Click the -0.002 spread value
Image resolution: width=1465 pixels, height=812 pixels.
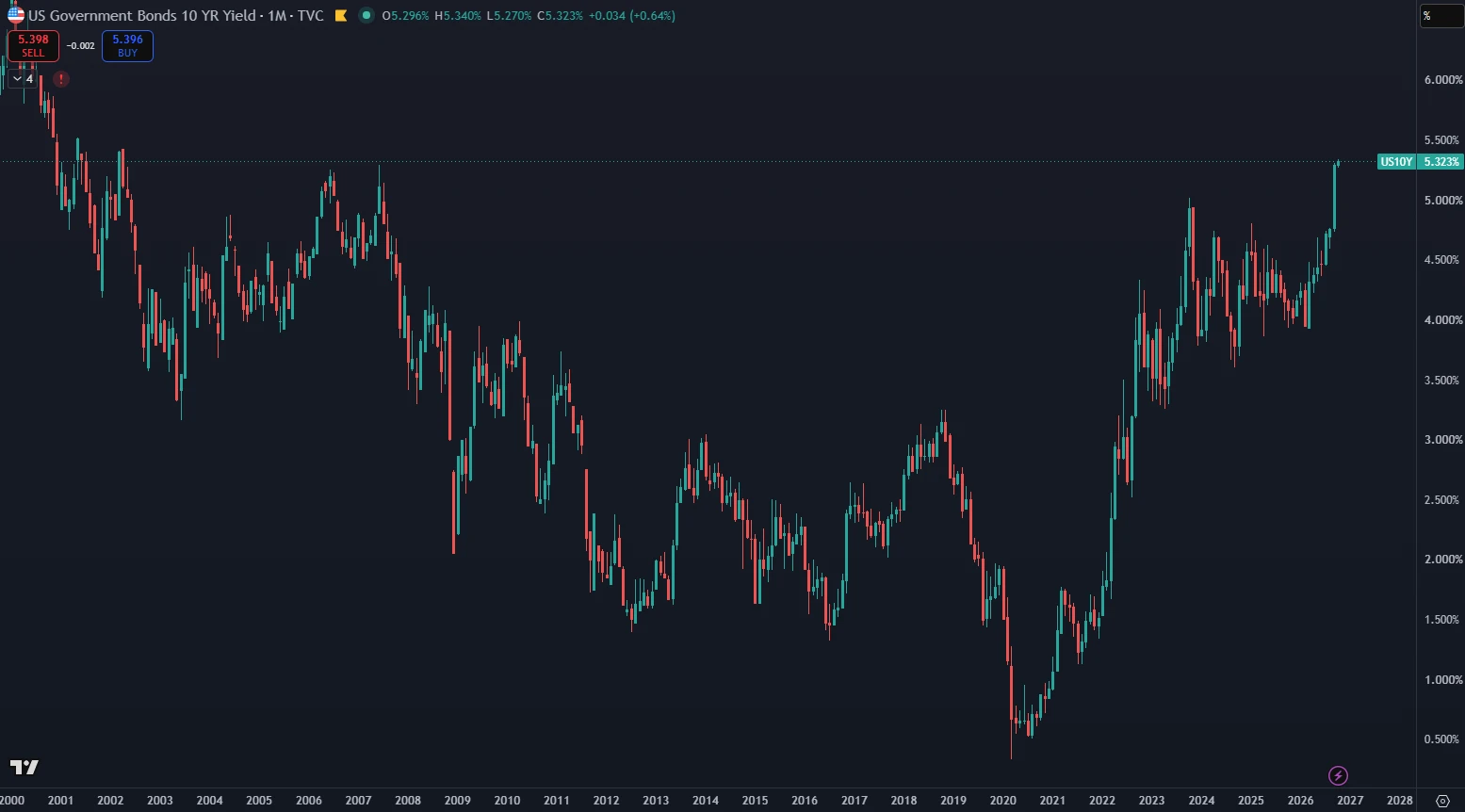(x=81, y=46)
